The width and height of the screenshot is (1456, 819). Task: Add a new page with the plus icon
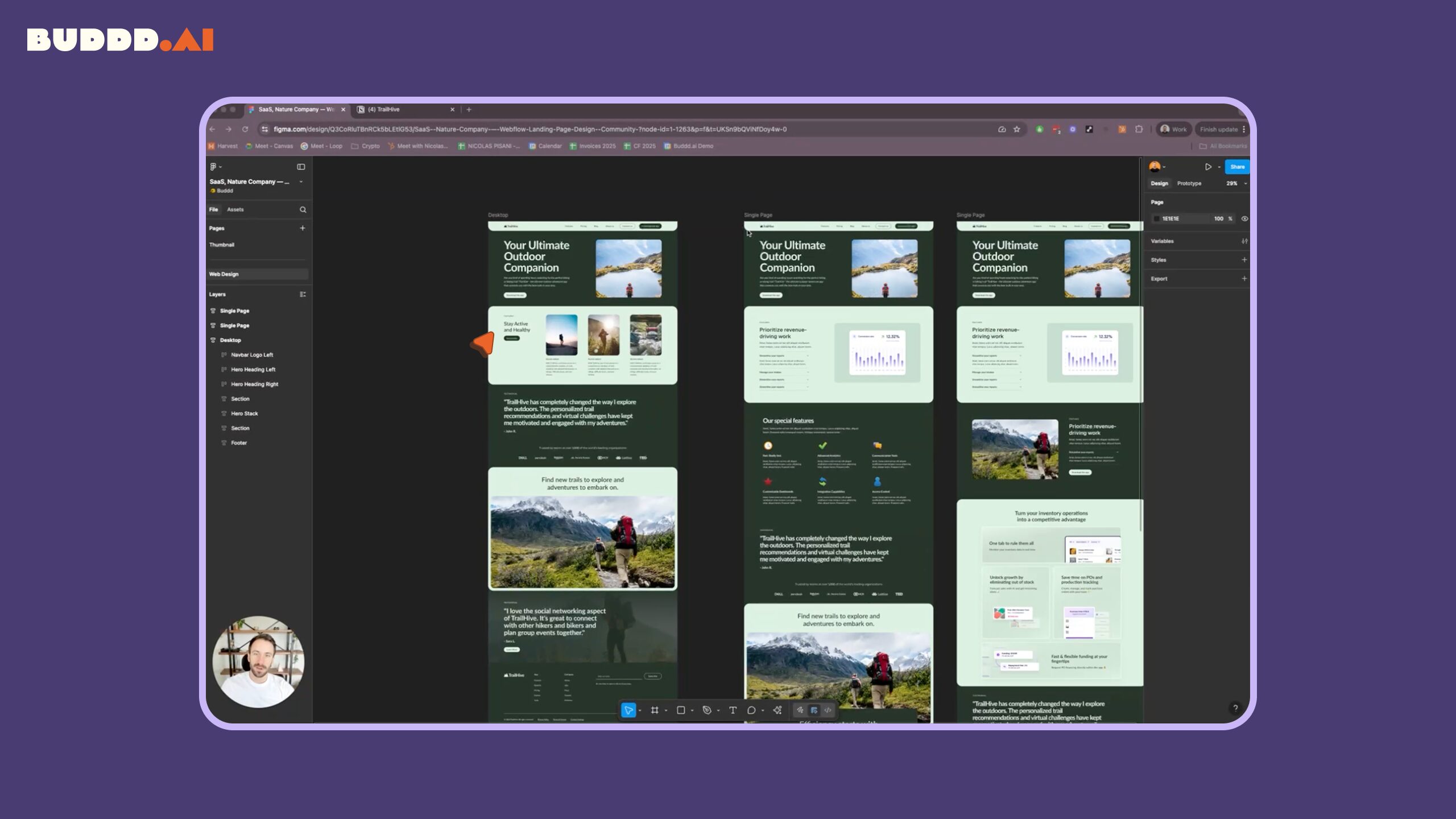click(x=303, y=228)
